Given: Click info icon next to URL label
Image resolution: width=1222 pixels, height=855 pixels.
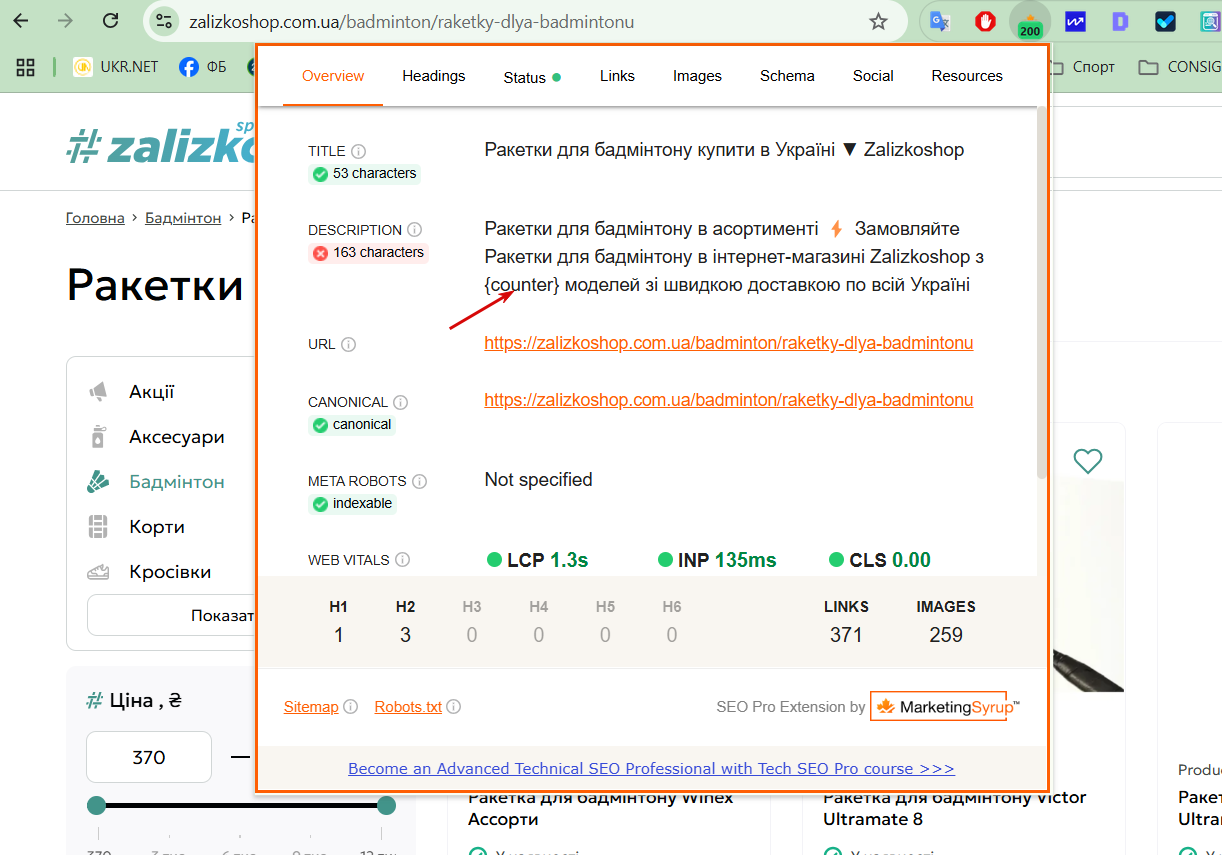Looking at the screenshot, I should [x=348, y=344].
